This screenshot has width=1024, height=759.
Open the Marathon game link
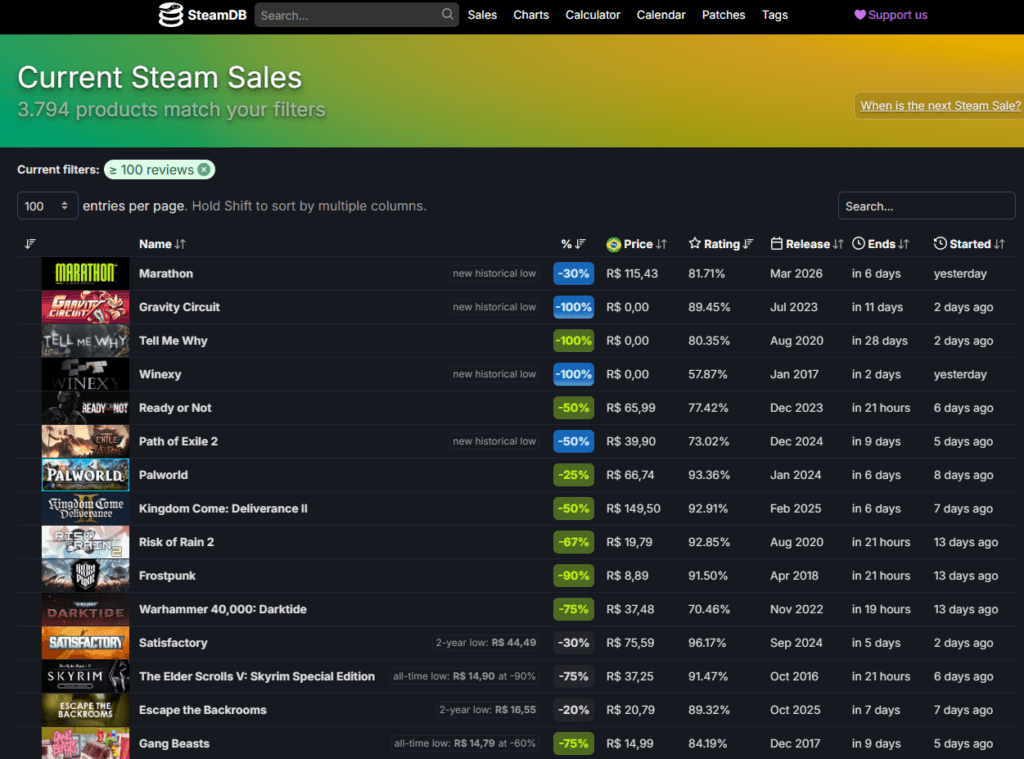coord(166,273)
